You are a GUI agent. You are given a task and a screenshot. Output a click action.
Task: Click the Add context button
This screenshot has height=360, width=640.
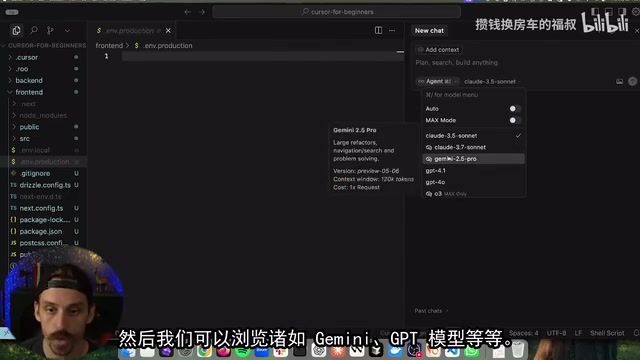pyautogui.click(x=438, y=50)
